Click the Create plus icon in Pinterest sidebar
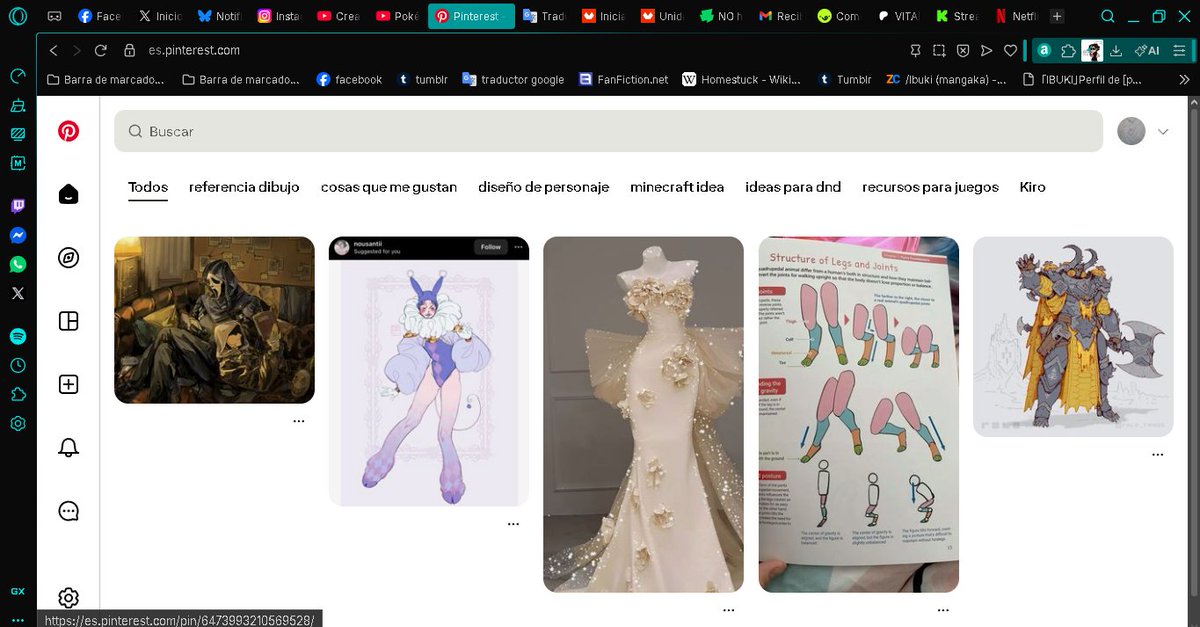Screen dimensions: 1200x627 click(x=68, y=385)
